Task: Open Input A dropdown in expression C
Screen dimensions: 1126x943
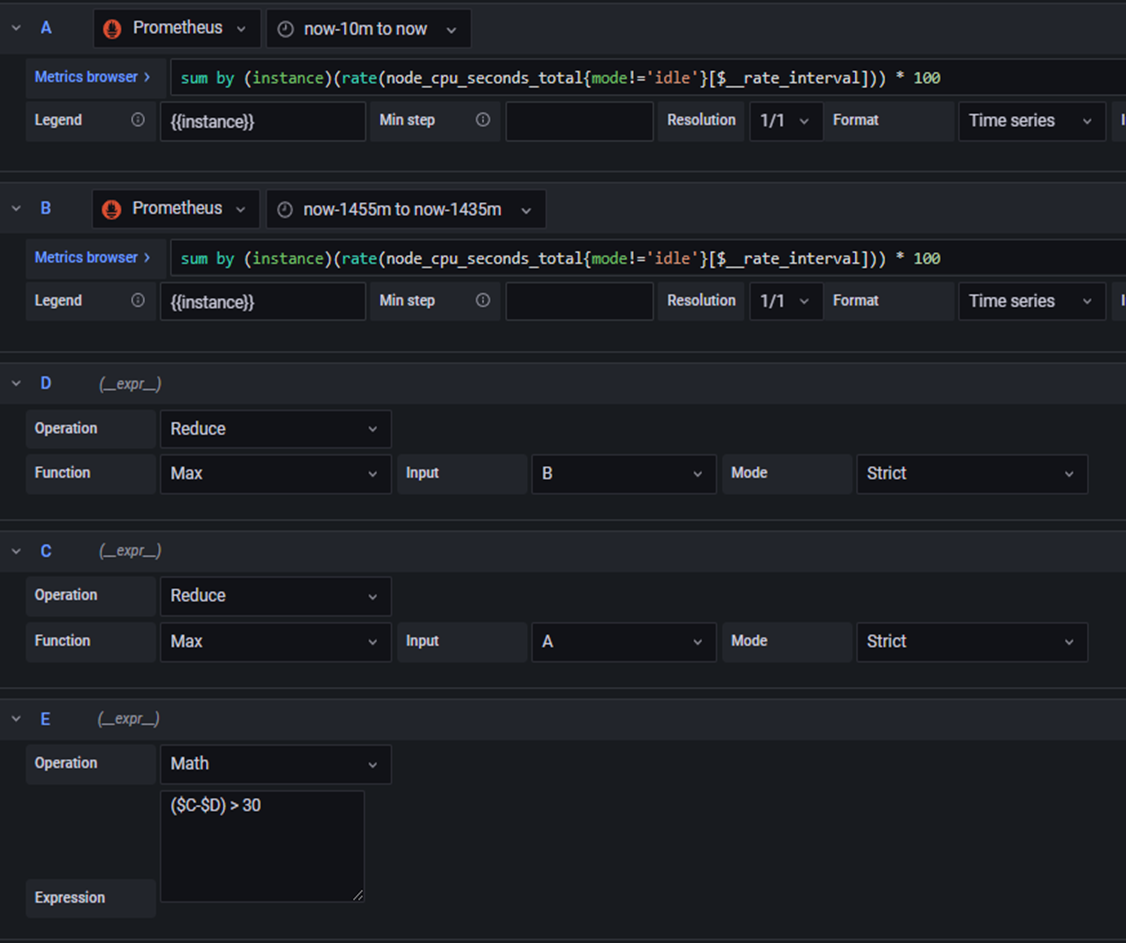Action: [x=624, y=641]
